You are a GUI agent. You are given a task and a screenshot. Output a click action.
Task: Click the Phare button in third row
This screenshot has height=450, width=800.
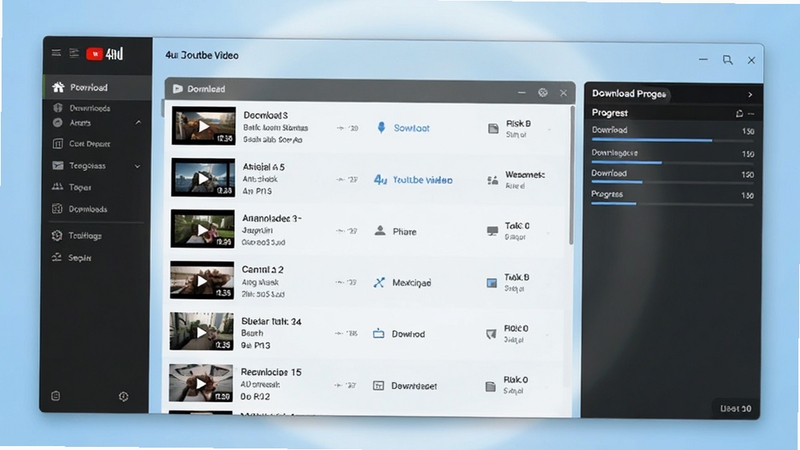404,232
